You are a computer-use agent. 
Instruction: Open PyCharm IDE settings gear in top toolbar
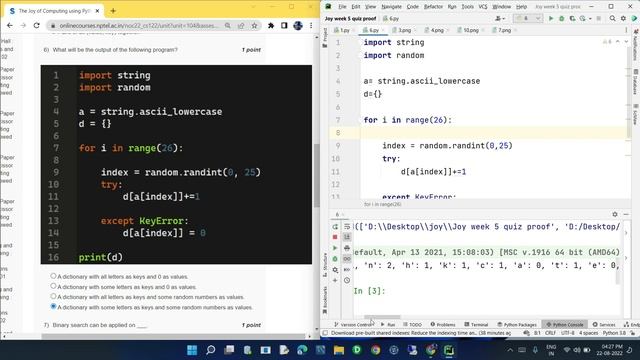[623, 18]
